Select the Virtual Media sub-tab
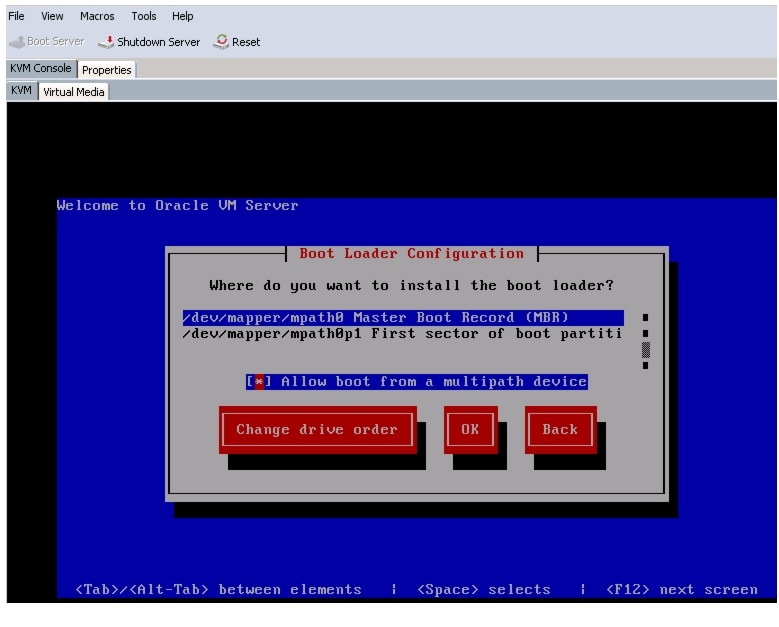779x627 pixels. pos(74,92)
